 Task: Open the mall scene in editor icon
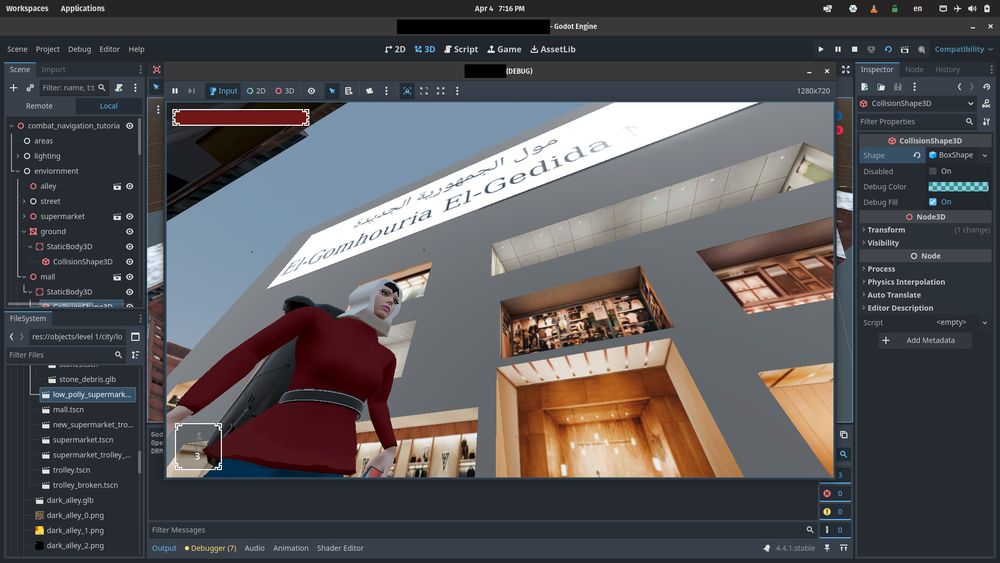(117, 277)
